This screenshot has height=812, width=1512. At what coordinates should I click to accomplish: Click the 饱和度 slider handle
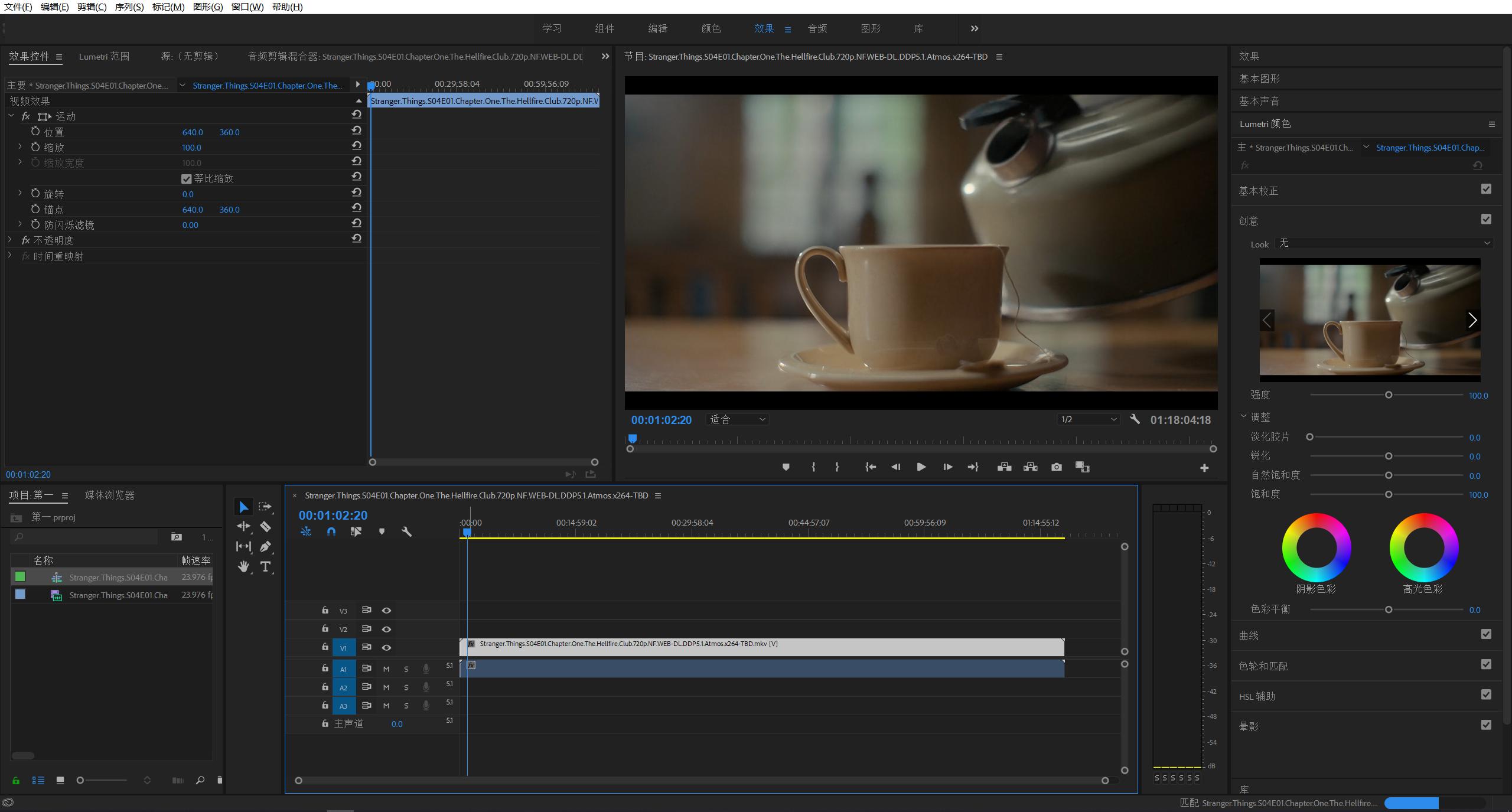coord(1389,494)
